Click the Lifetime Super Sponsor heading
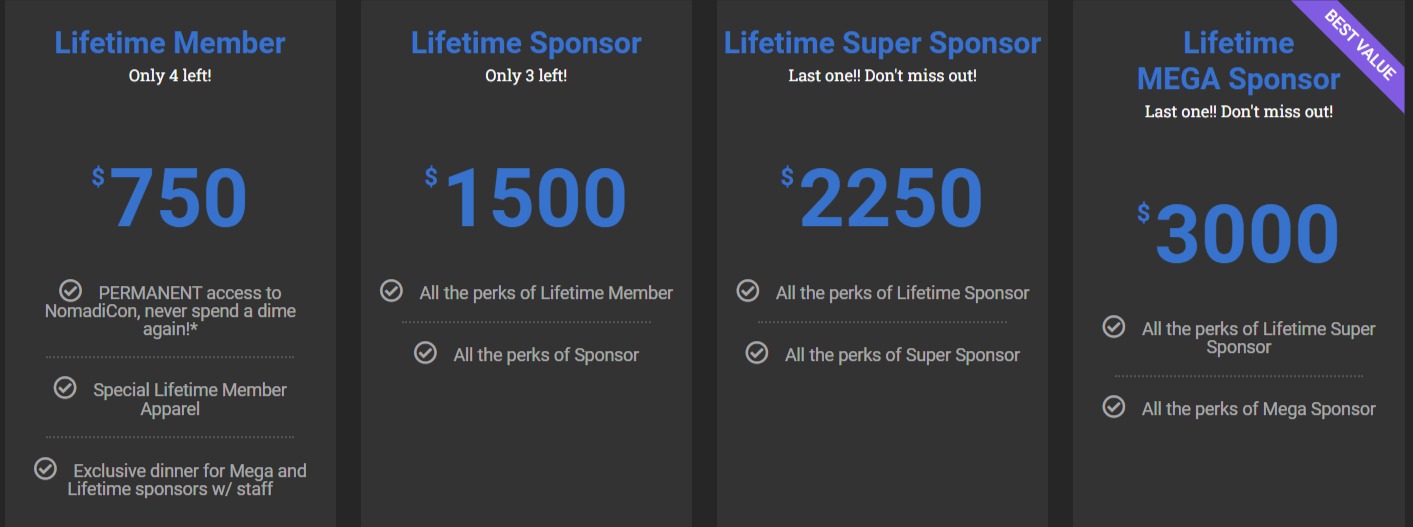 (x=882, y=43)
